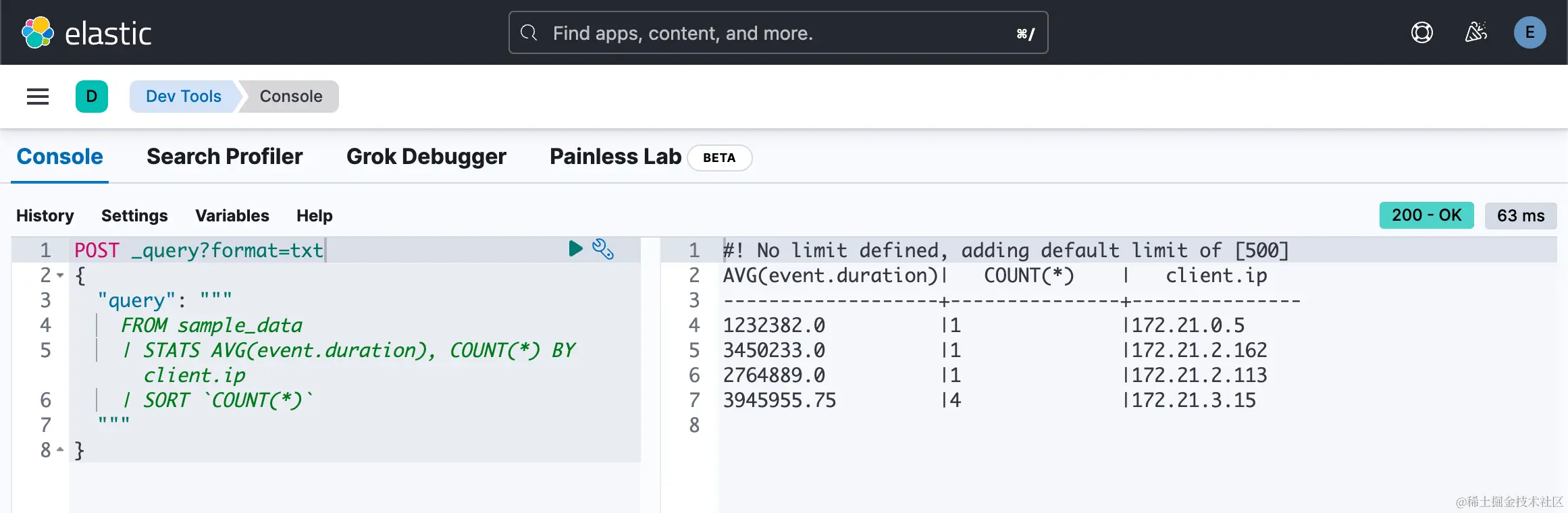Switch to the Search Profiler tab
The height and width of the screenshot is (513, 1568).
pos(224,157)
